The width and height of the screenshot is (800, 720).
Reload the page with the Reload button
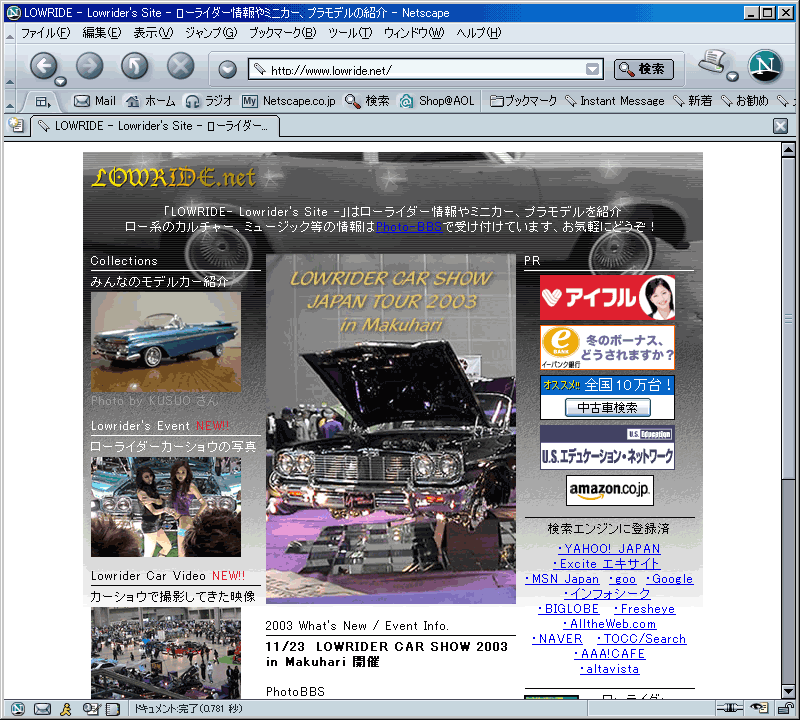click(135, 66)
